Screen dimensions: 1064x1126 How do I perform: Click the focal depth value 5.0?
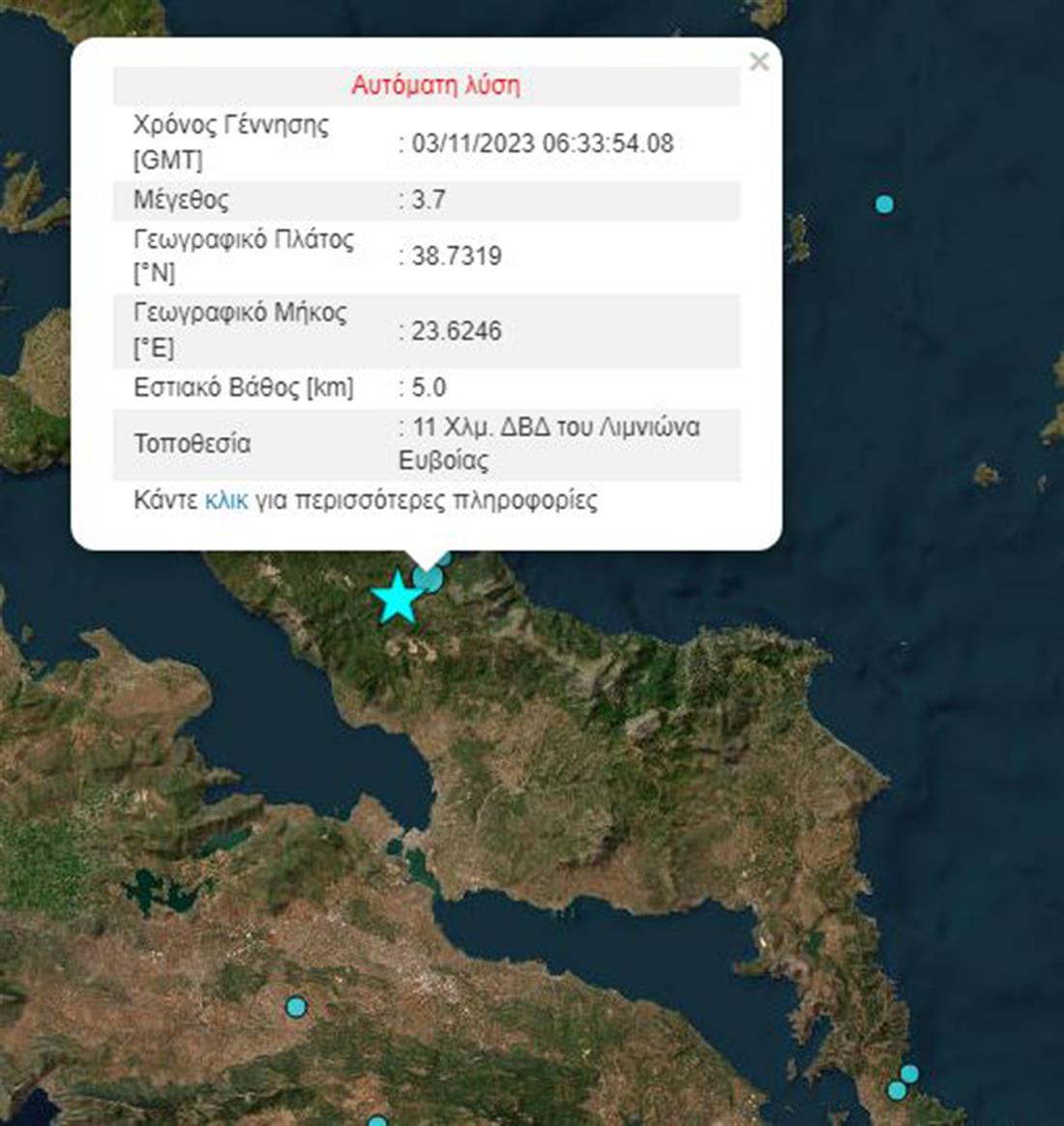click(x=429, y=387)
